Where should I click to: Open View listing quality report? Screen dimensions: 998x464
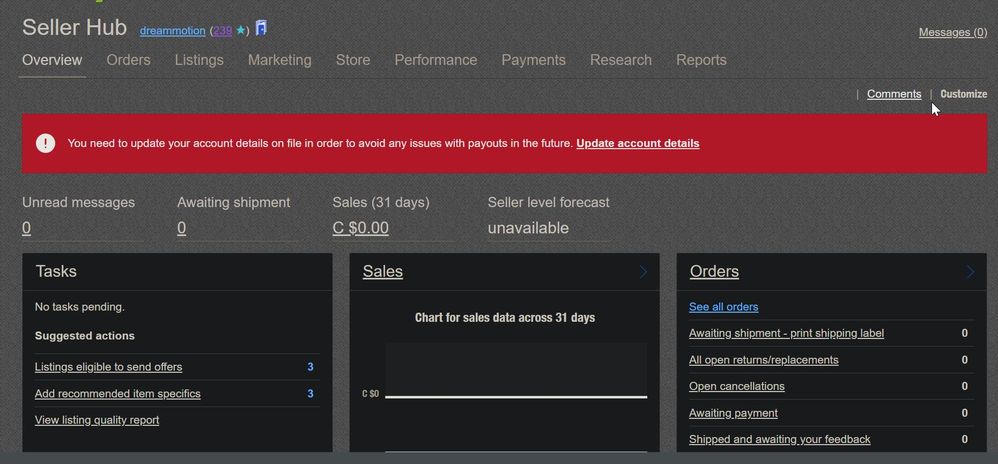tap(97, 420)
